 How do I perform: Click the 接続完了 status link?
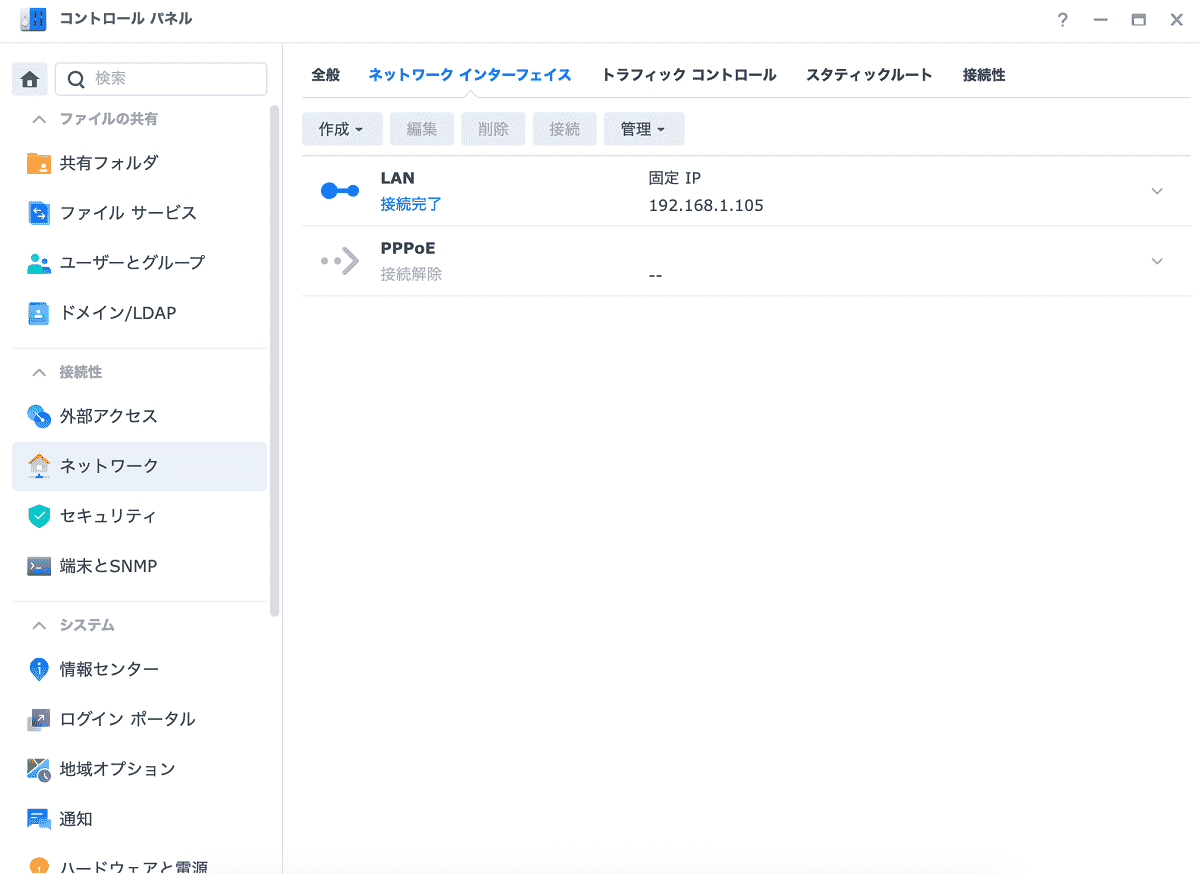click(x=411, y=204)
